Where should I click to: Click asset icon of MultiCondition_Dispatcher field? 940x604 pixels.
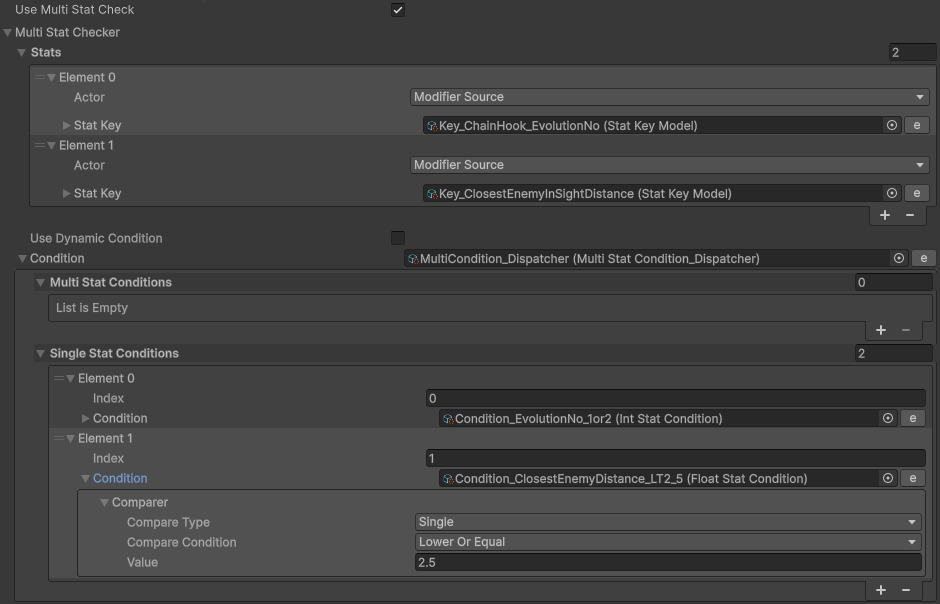click(413, 259)
